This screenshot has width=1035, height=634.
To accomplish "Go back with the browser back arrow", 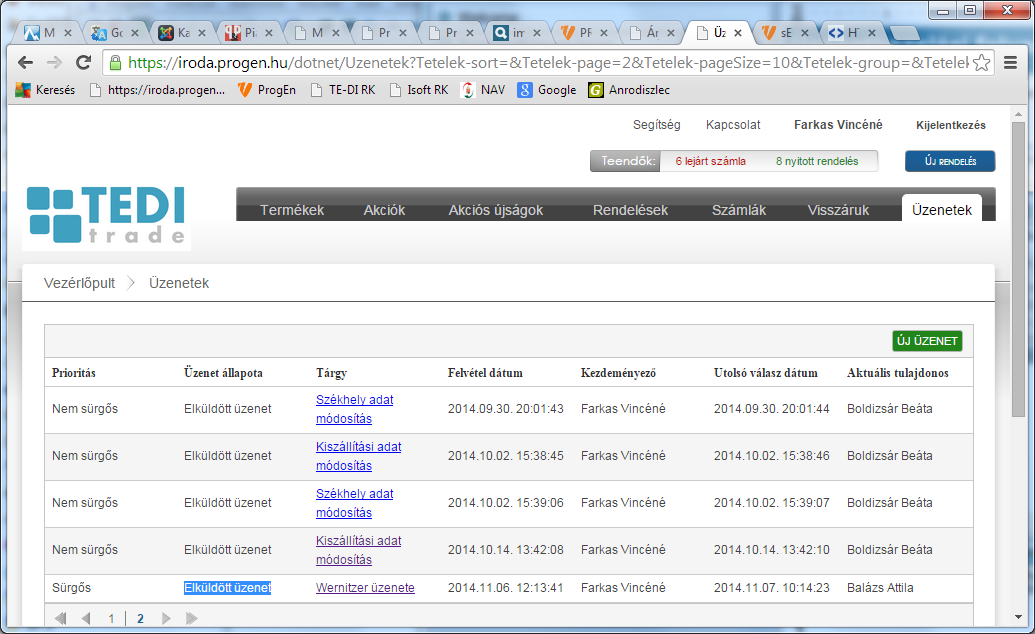I will coord(25,63).
